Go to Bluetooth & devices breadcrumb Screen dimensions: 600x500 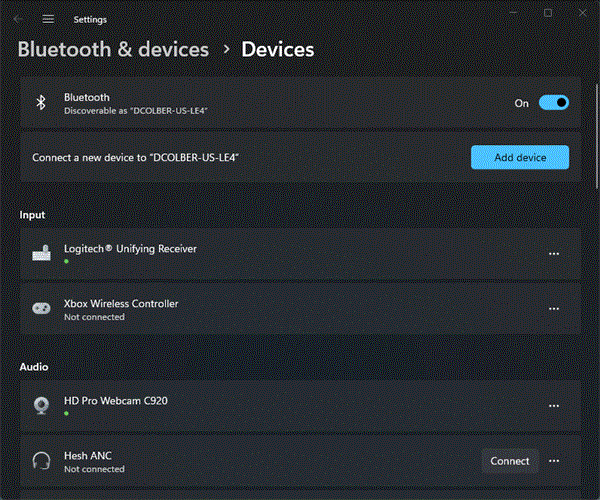tap(113, 49)
